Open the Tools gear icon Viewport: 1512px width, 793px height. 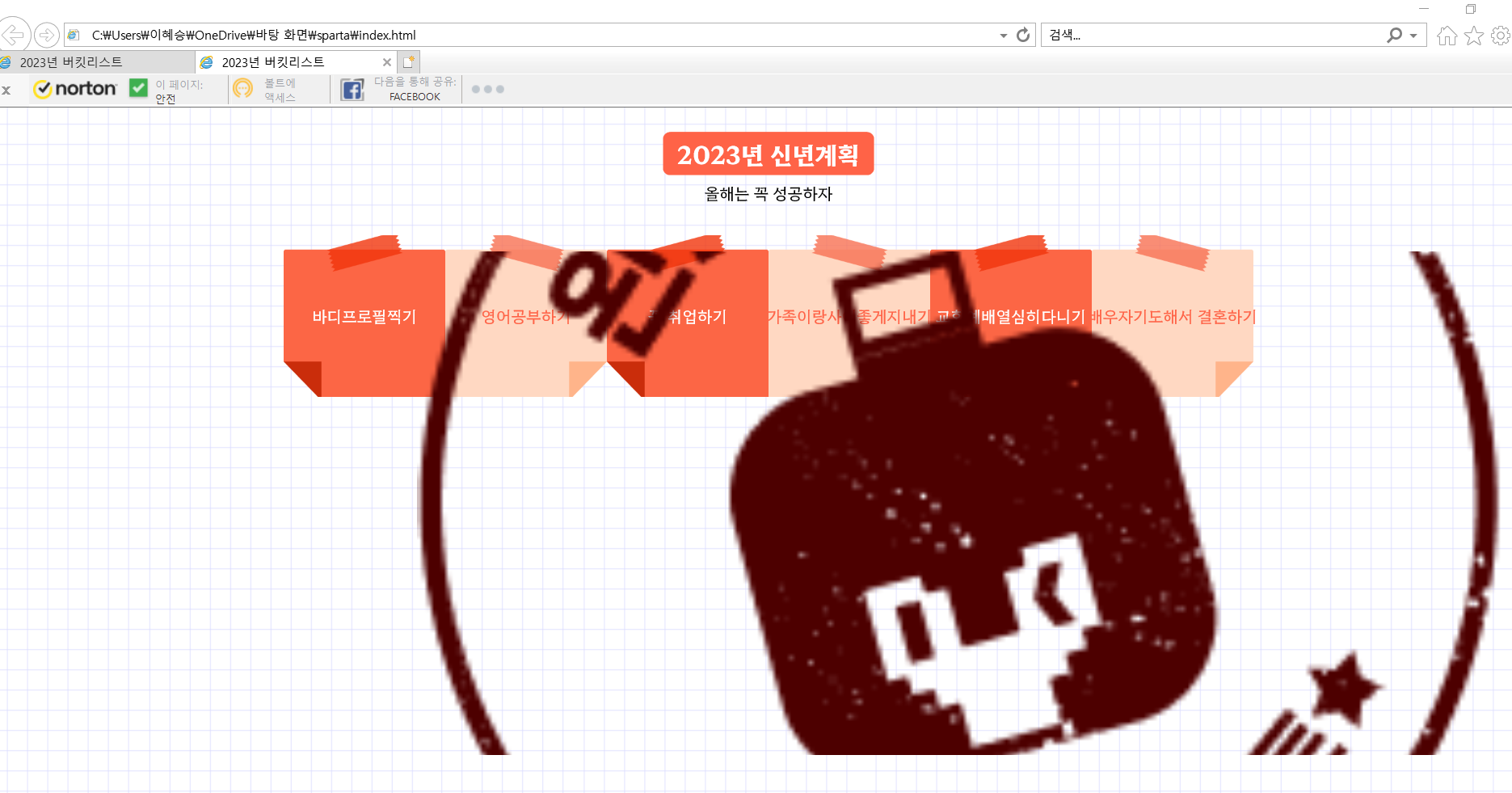click(1501, 36)
